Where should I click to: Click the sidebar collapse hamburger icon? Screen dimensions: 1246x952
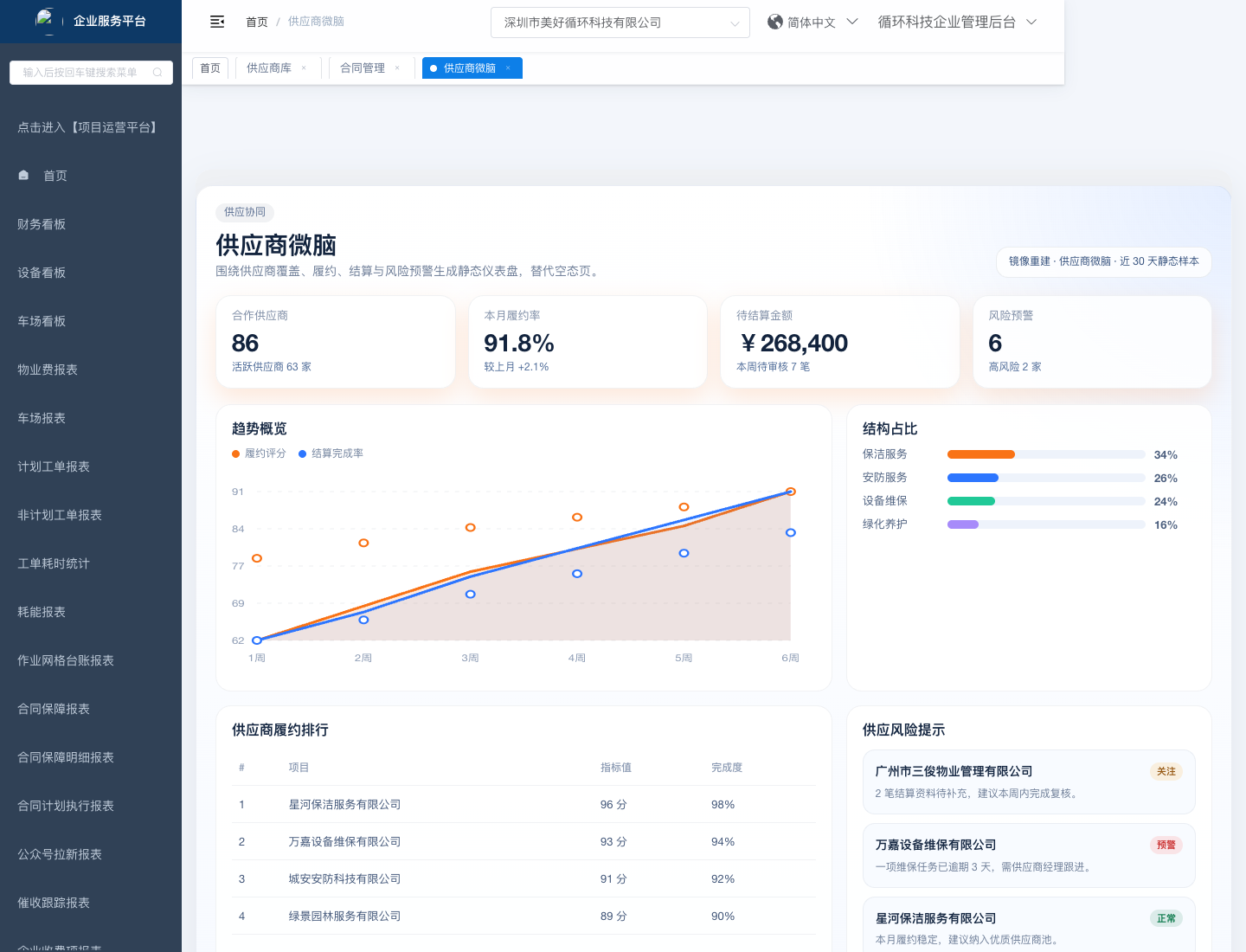point(217,22)
